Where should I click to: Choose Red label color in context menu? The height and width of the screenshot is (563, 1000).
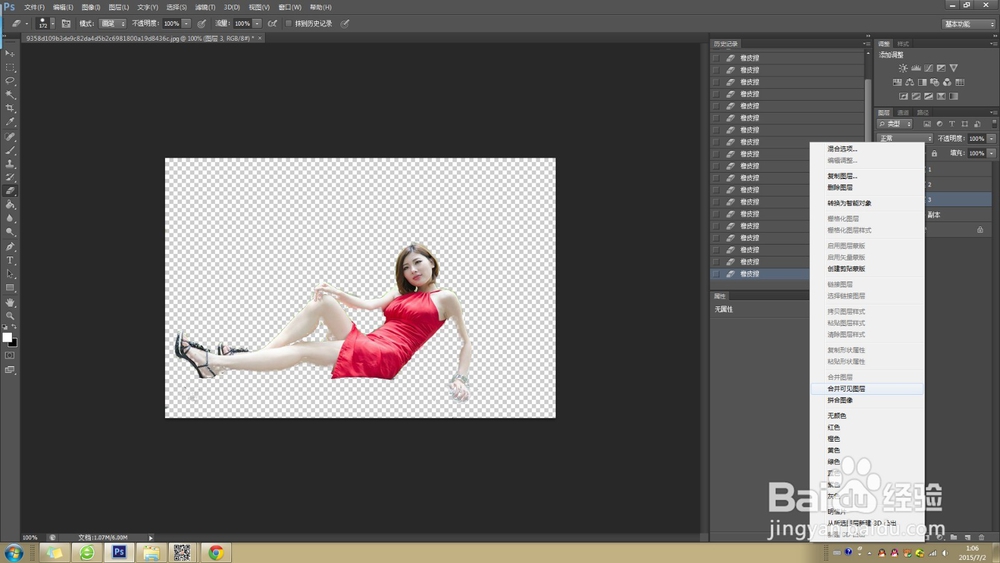tap(867, 427)
